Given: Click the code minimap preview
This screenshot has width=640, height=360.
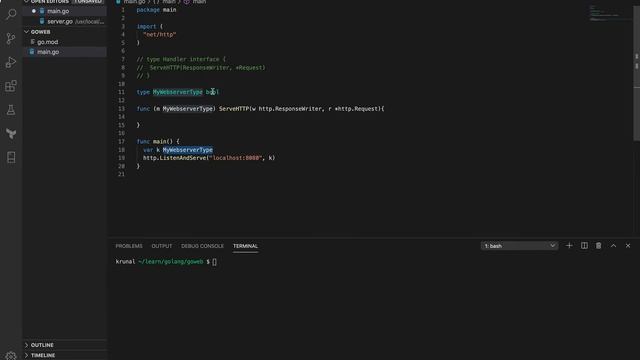Looking at the screenshot, I should click(608, 13).
